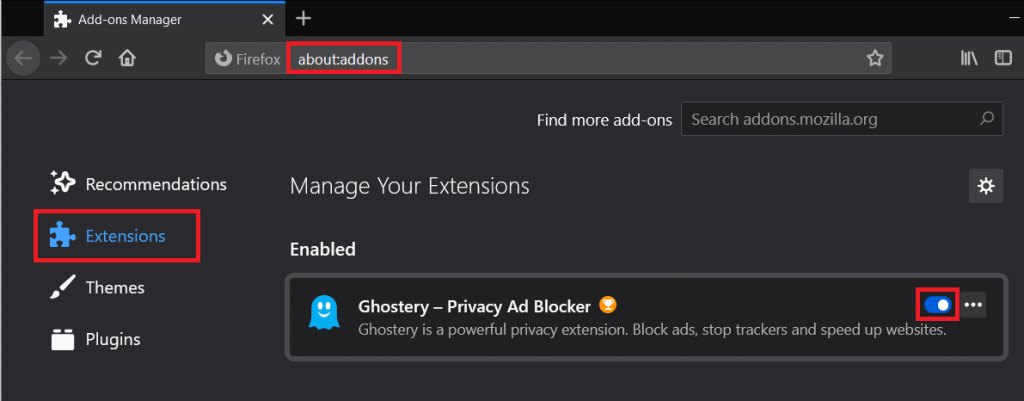Click the reload page icon
This screenshot has height=401, width=1024.
tap(93, 58)
